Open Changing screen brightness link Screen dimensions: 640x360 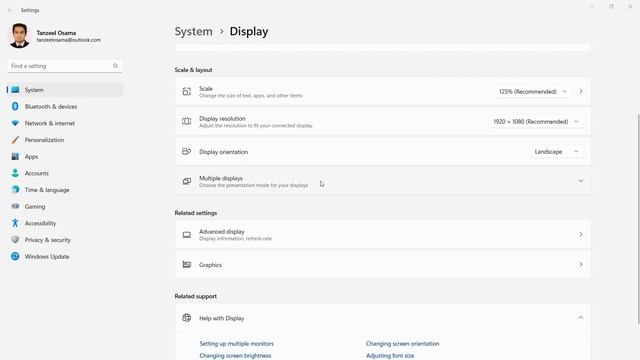click(x=235, y=356)
